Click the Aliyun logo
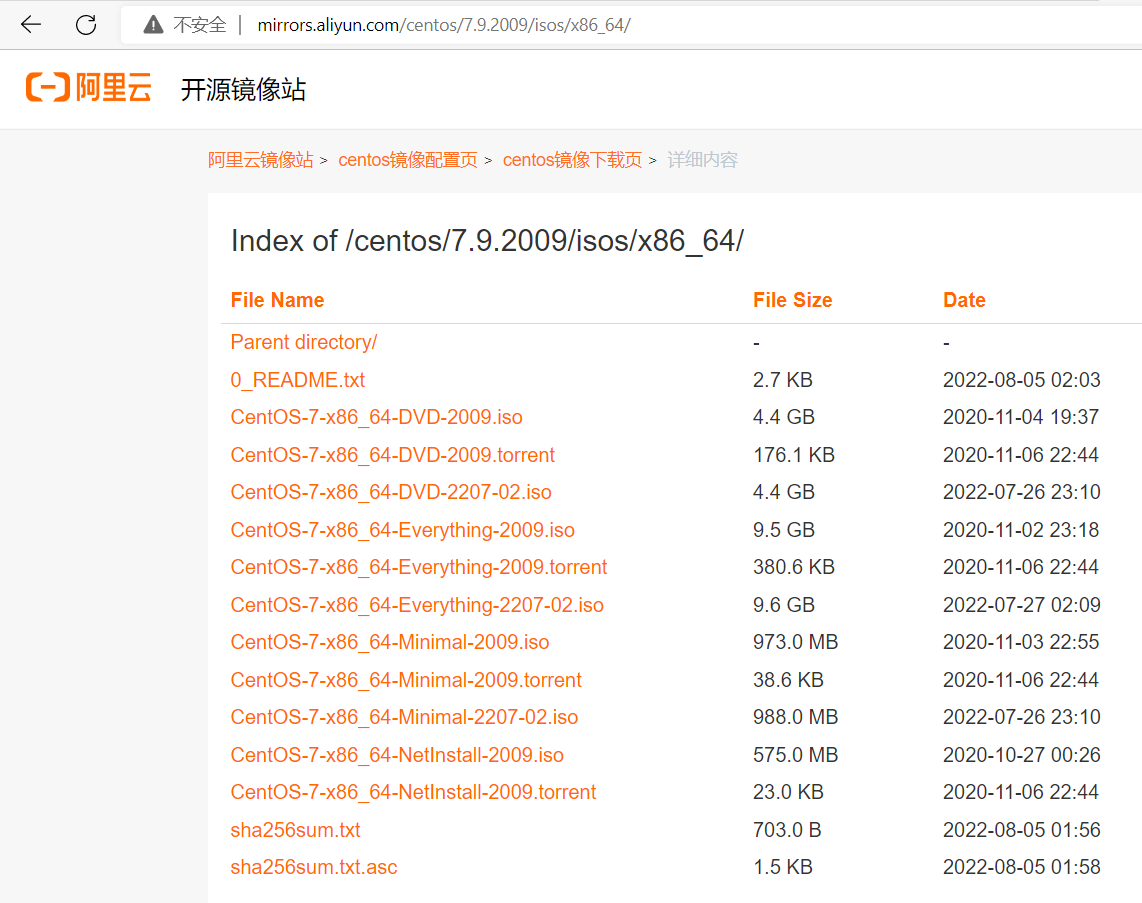The width and height of the screenshot is (1142, 903). [89, 87]
